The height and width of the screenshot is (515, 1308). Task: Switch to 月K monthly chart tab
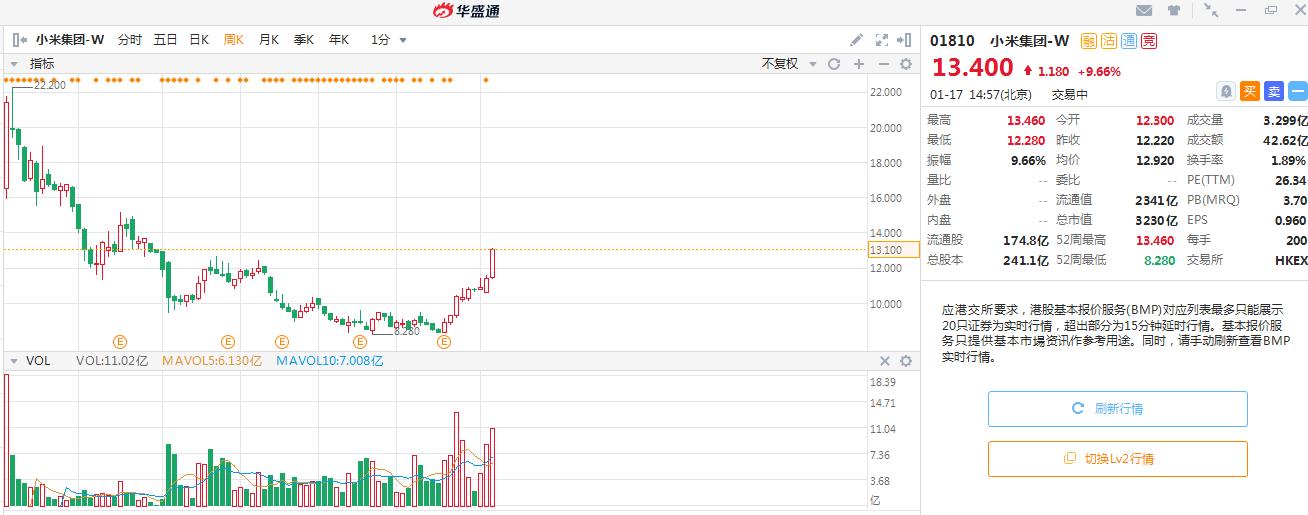tap(268, 40)
